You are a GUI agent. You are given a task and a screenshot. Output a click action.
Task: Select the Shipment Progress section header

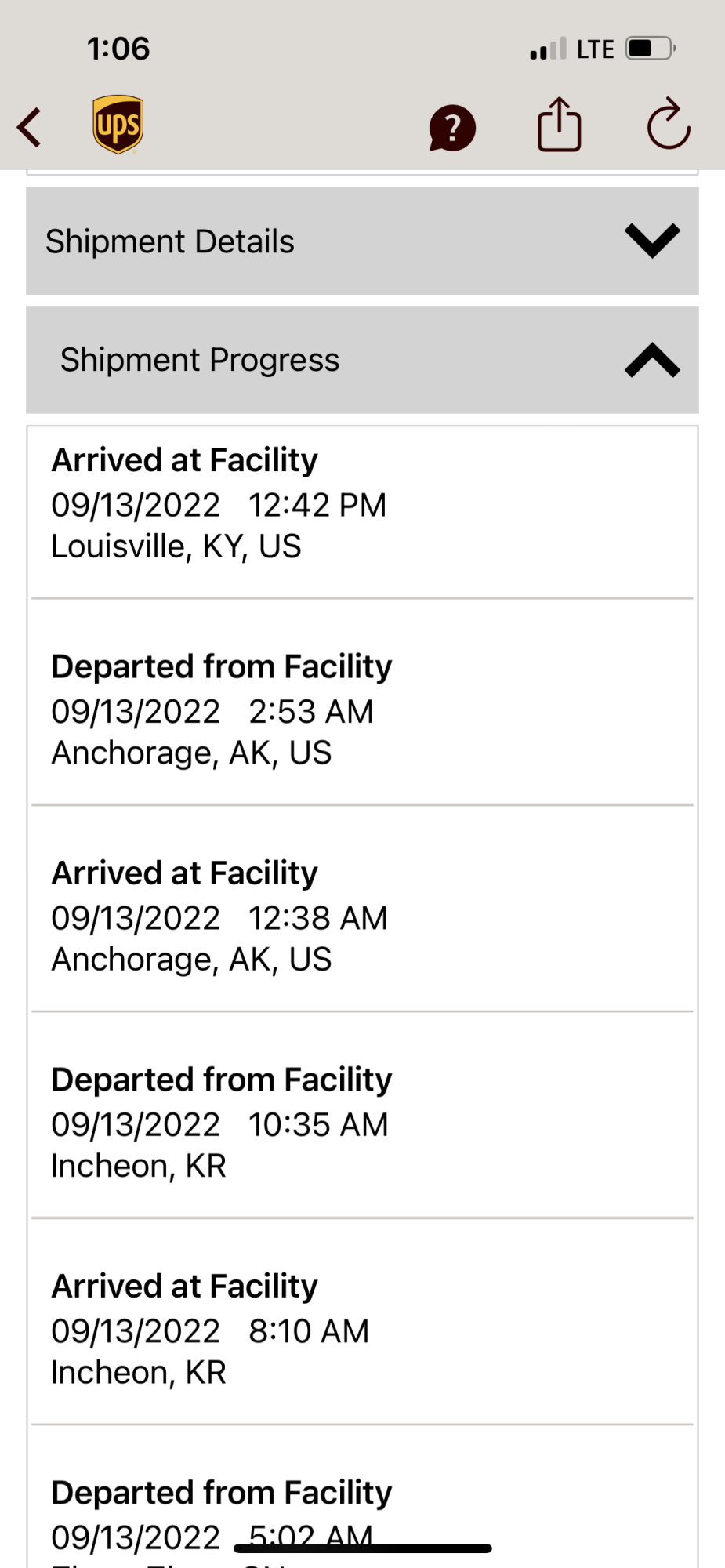tap(362, 360)
